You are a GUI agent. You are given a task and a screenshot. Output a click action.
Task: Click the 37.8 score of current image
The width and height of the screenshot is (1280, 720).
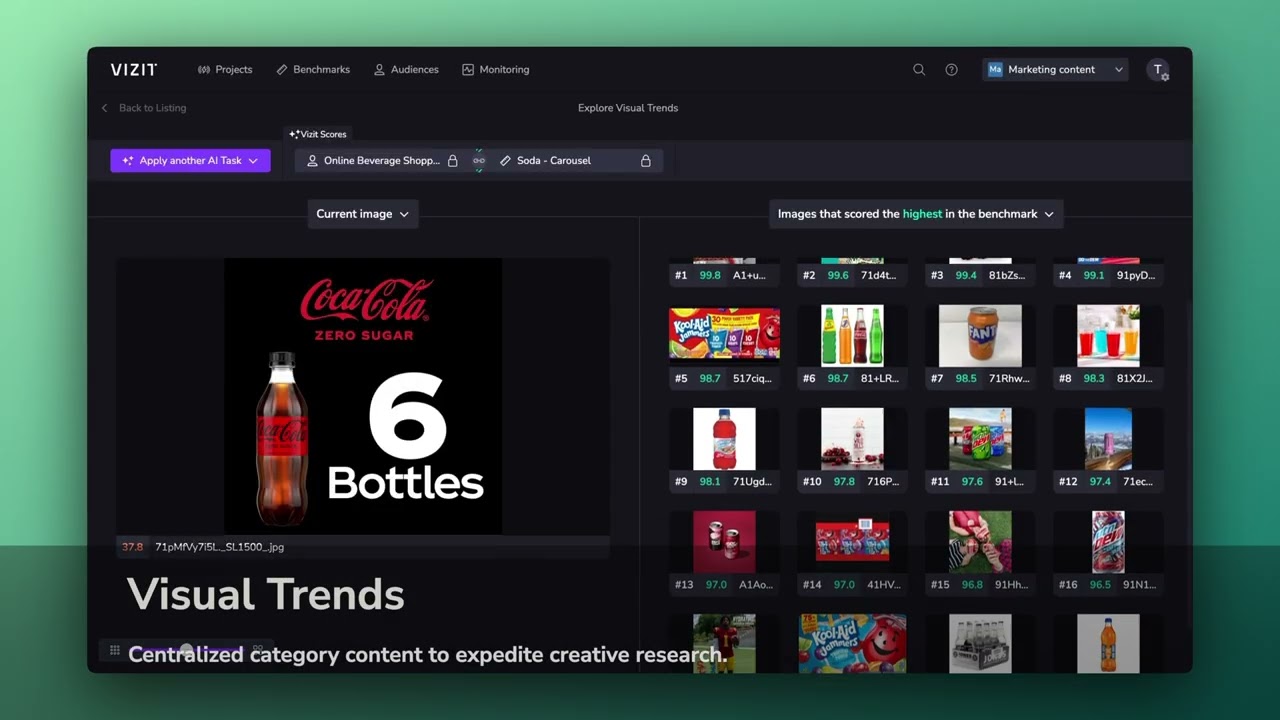click(132, 547)
